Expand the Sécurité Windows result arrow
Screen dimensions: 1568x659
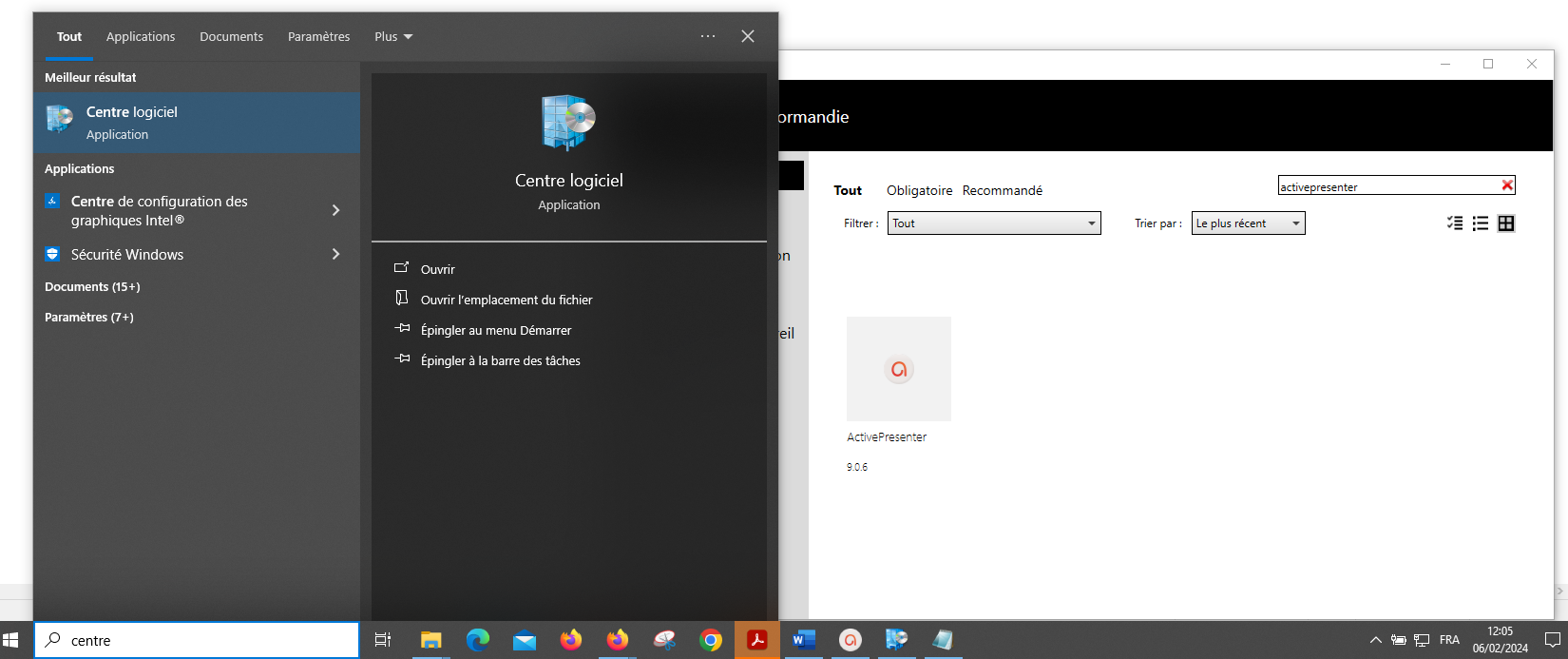[x=335, y=254]
